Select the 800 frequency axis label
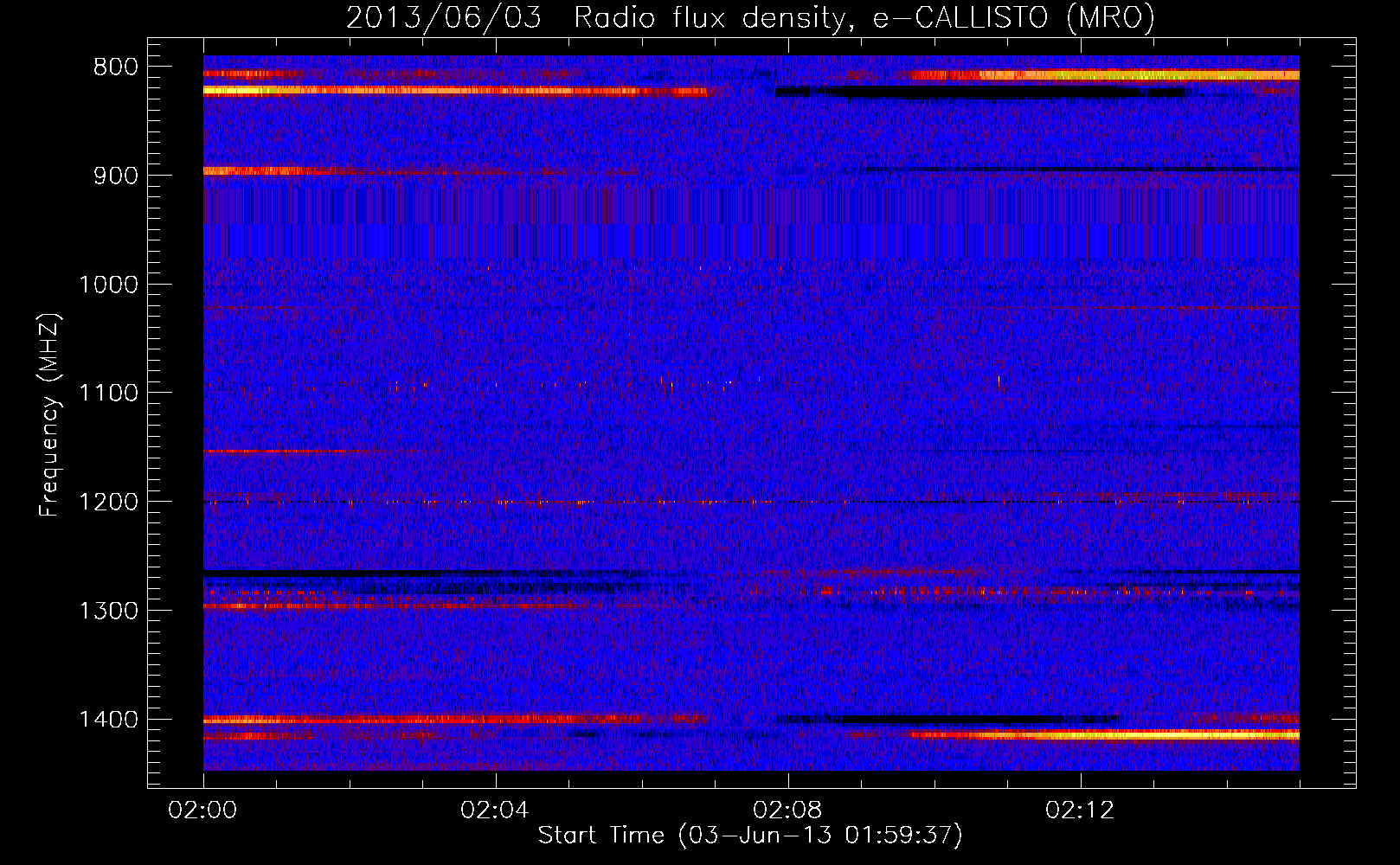1400x865 pixels. (115, 67)
